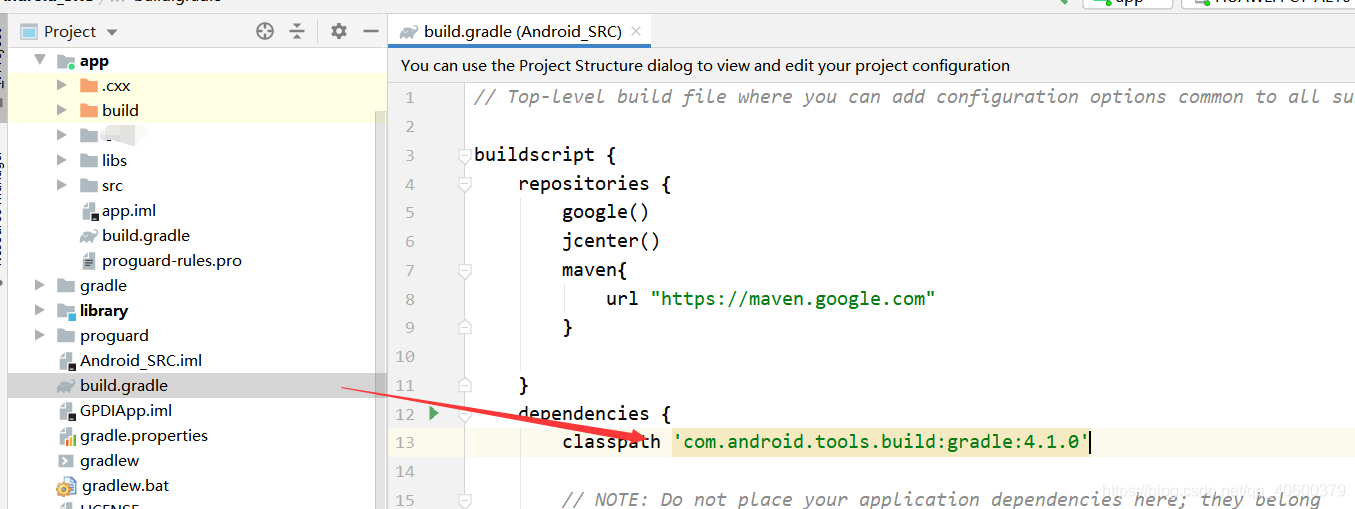Click the app module folder icon
This screenshot has height=509, width=1355.
(66, 61)
